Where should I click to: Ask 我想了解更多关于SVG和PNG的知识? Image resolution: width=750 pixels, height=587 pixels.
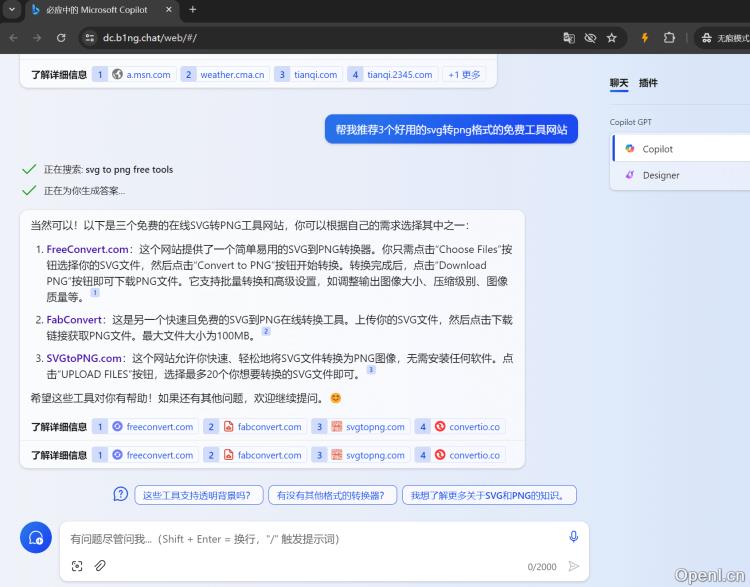489,495
